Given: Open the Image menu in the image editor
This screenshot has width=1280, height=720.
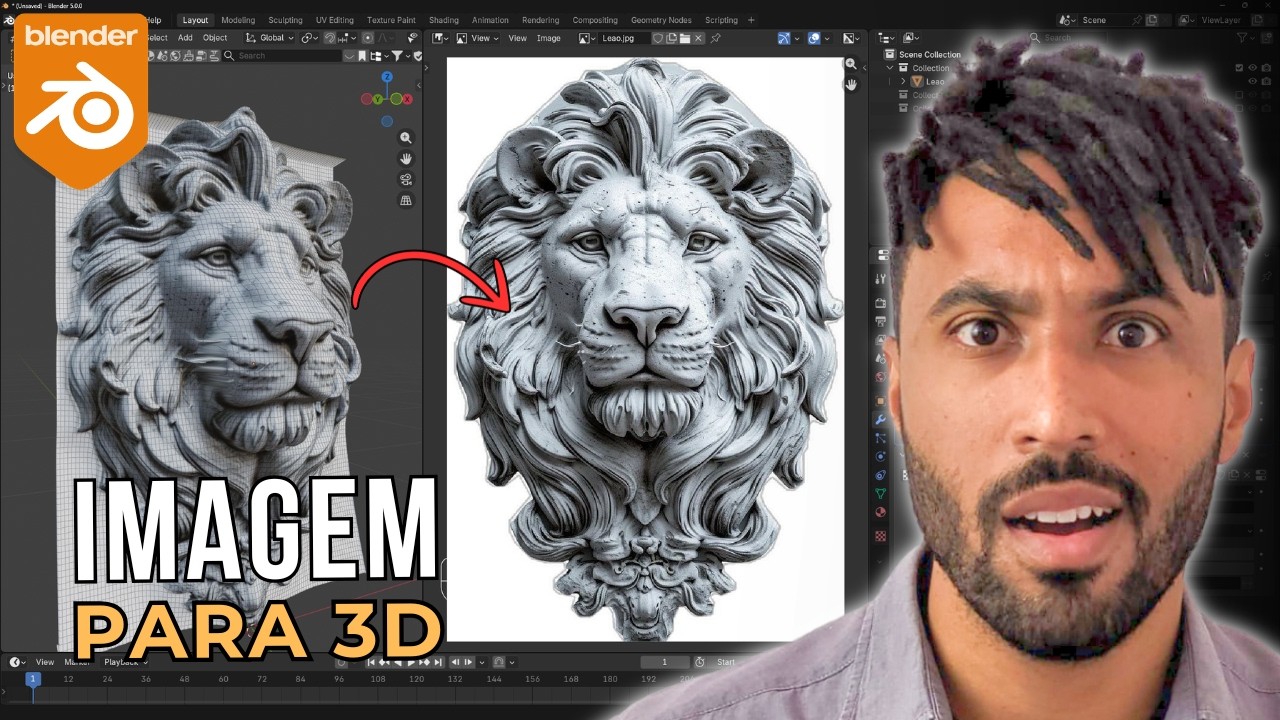Looking at the screenshot, I should pos(548,38).
